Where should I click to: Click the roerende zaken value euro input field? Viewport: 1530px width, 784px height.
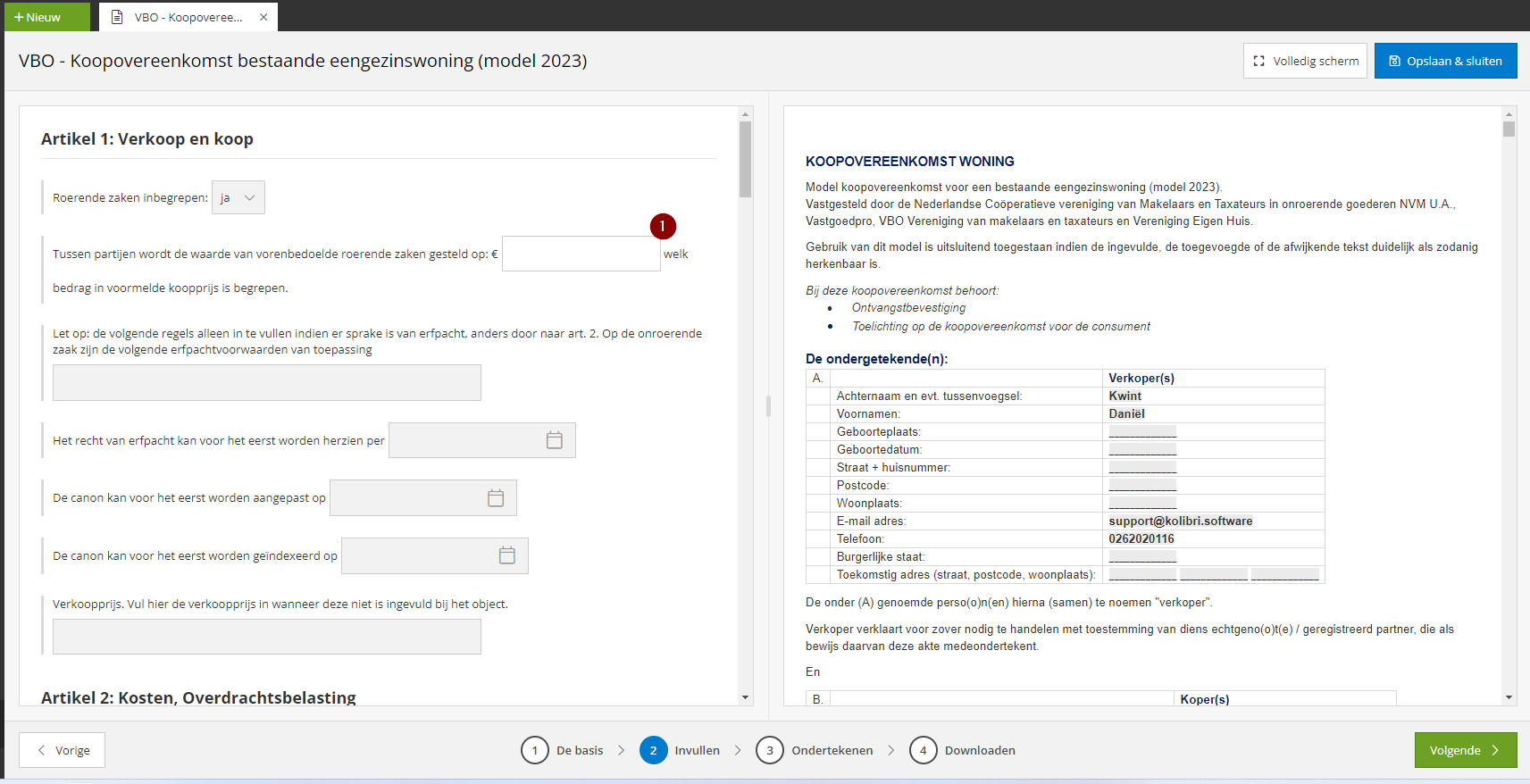pyautogui.click(x=581, y=254)
